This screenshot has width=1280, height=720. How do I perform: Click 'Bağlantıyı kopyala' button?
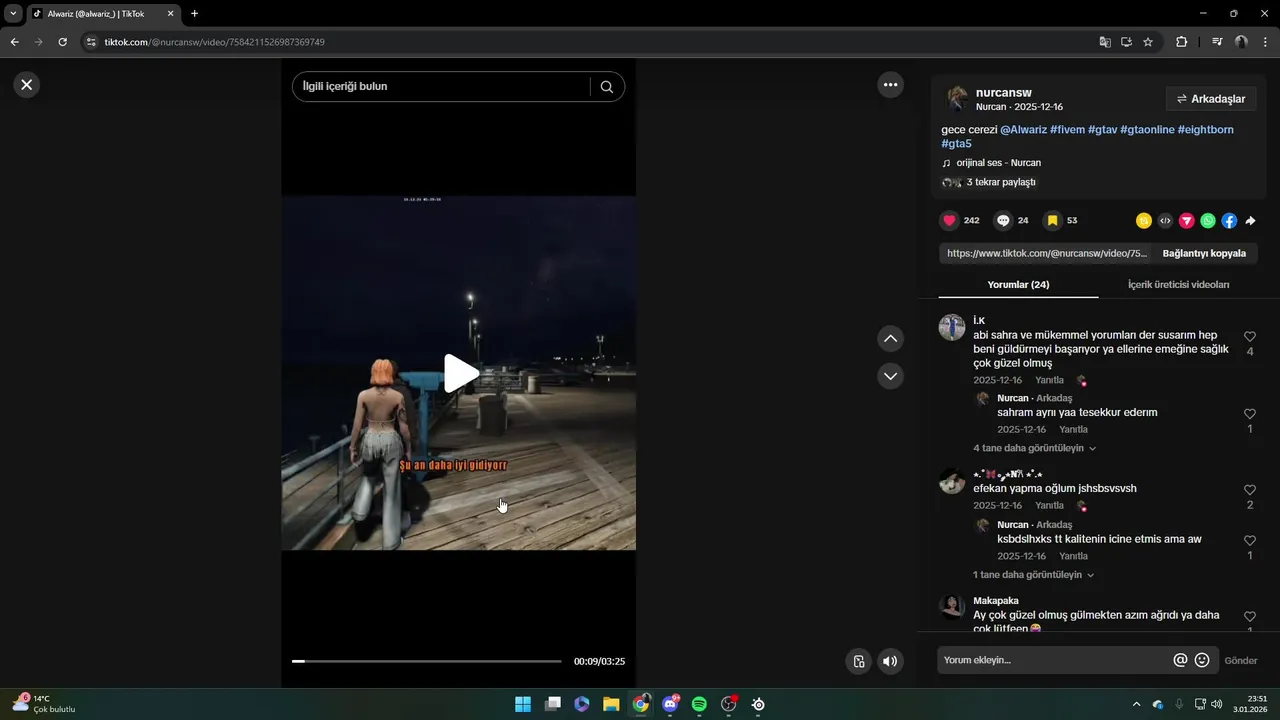[1204, 253]
